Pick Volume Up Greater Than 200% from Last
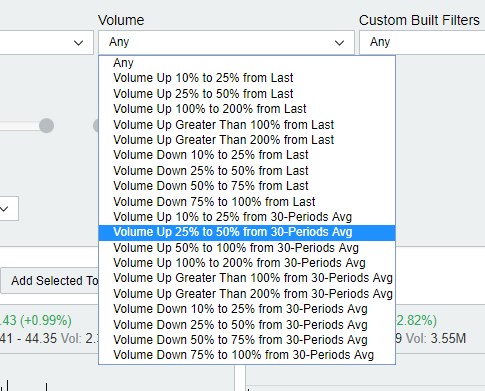The width and height of the screenshot is (485, 391). [247, 140]
